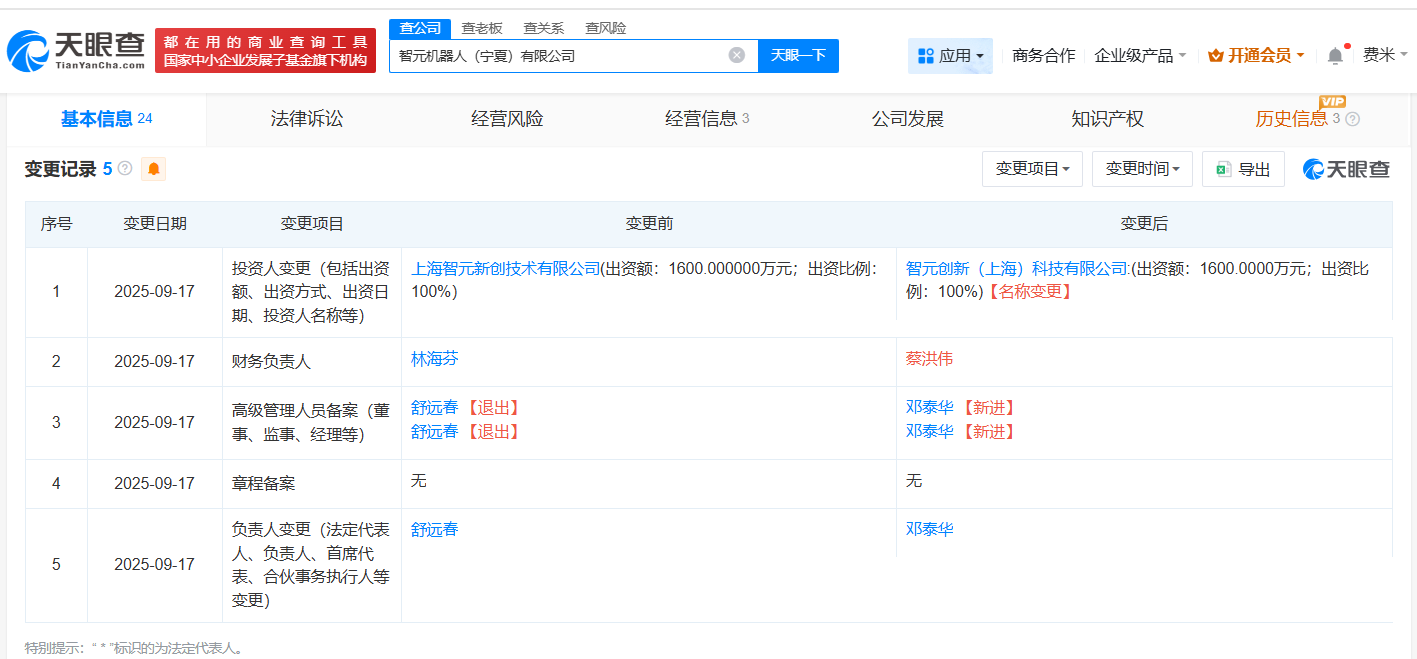The height and width of the screenshot is (659, 1417).
Task: Click the notification bell icon top right
Action: pyautogui.click(x=1334, y=56)
